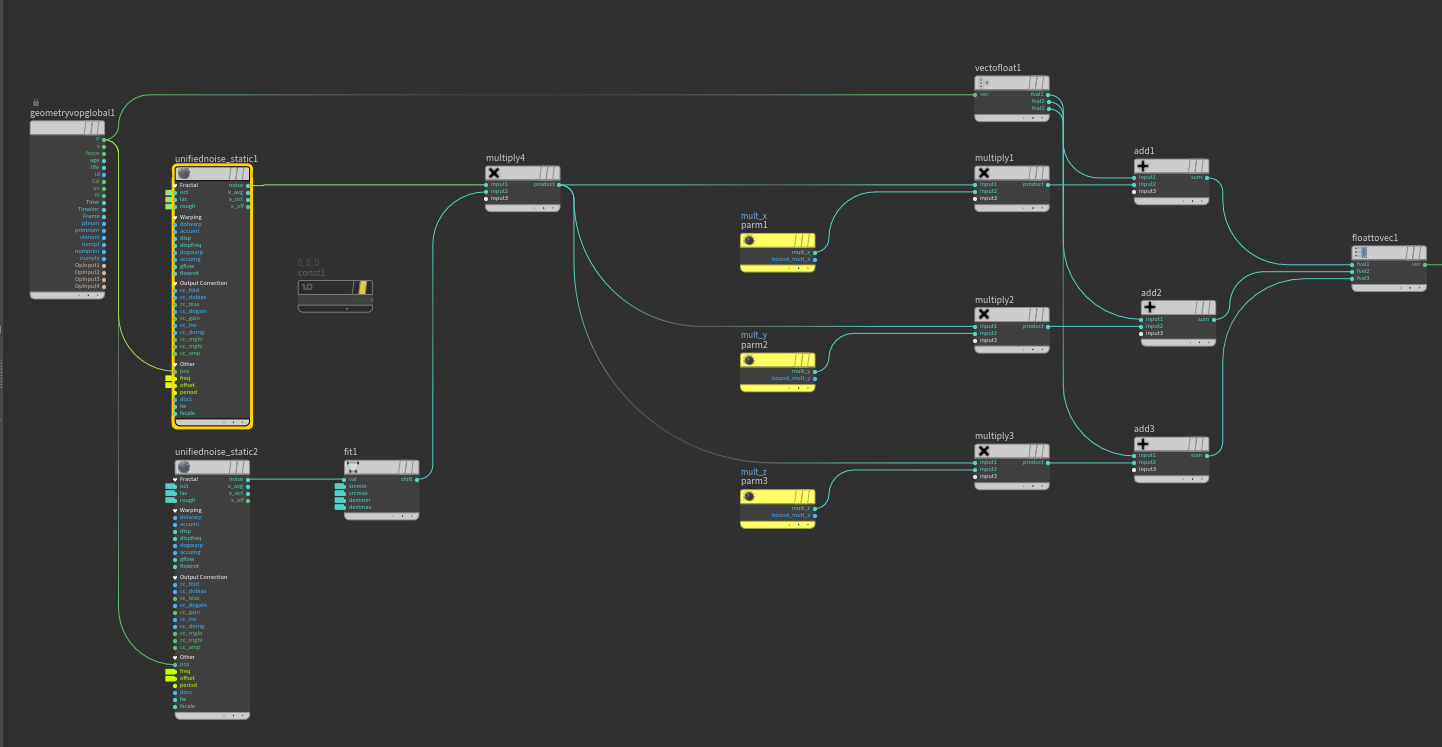
Task: Select the parm1 mult_x knob icon
Action: tap(749, 240)
